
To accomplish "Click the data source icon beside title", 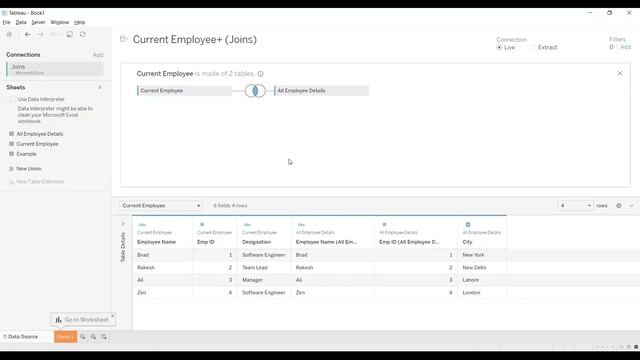I will click(x=122, y=39).
